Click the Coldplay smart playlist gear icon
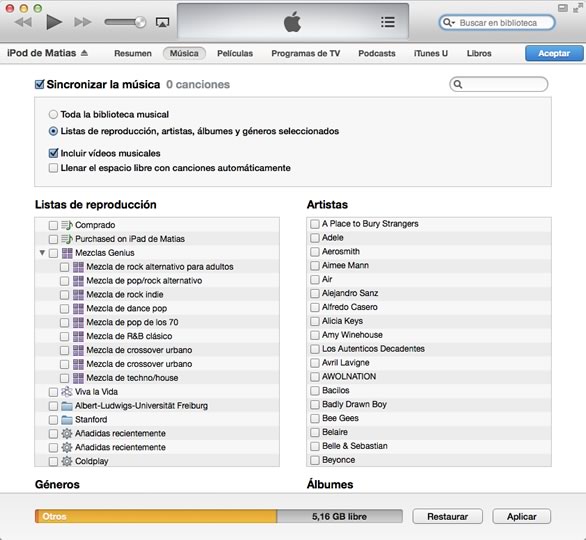Screen dimensions: 586x540 click(x=67, y=461)
